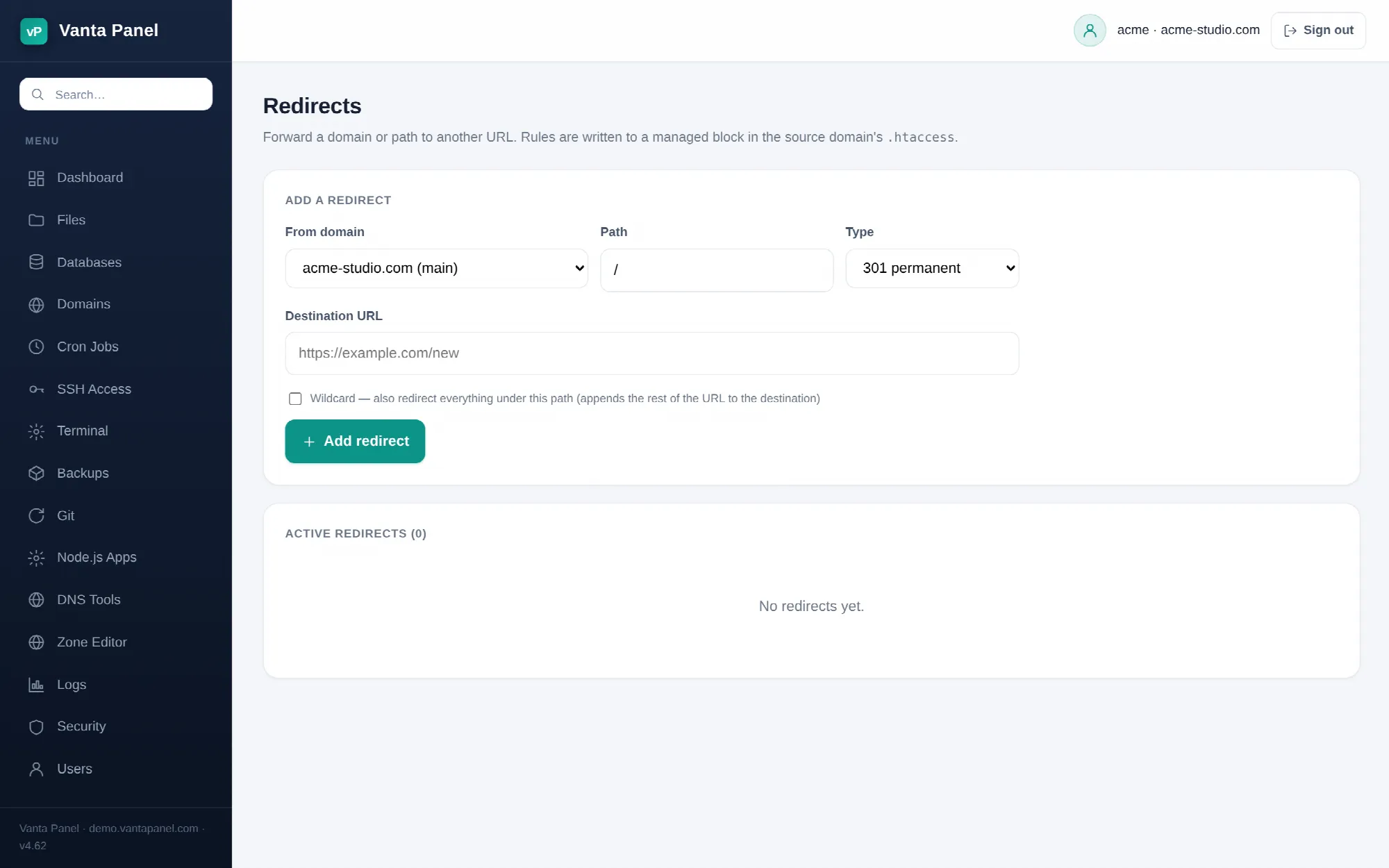
Task: Click the Dashboard grid icon
Action: (x=36, y=178)
